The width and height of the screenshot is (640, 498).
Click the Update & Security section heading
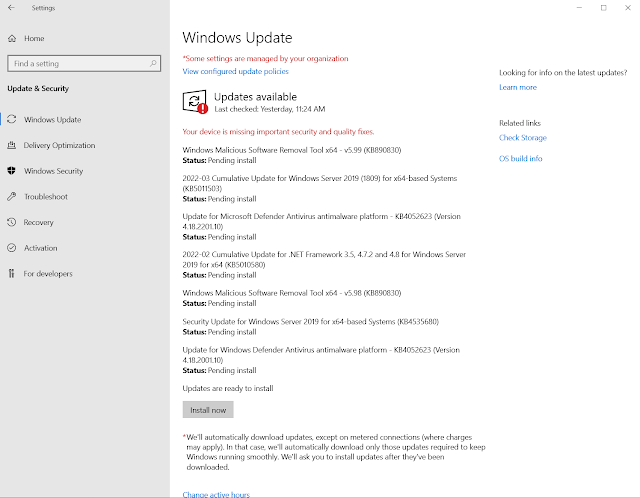[38, 89]
